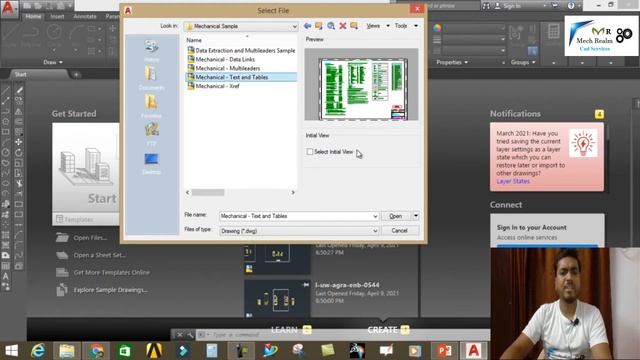Click the Cancel button
Image resolution: width=640 pixels, height=360 pixels.
400,231
